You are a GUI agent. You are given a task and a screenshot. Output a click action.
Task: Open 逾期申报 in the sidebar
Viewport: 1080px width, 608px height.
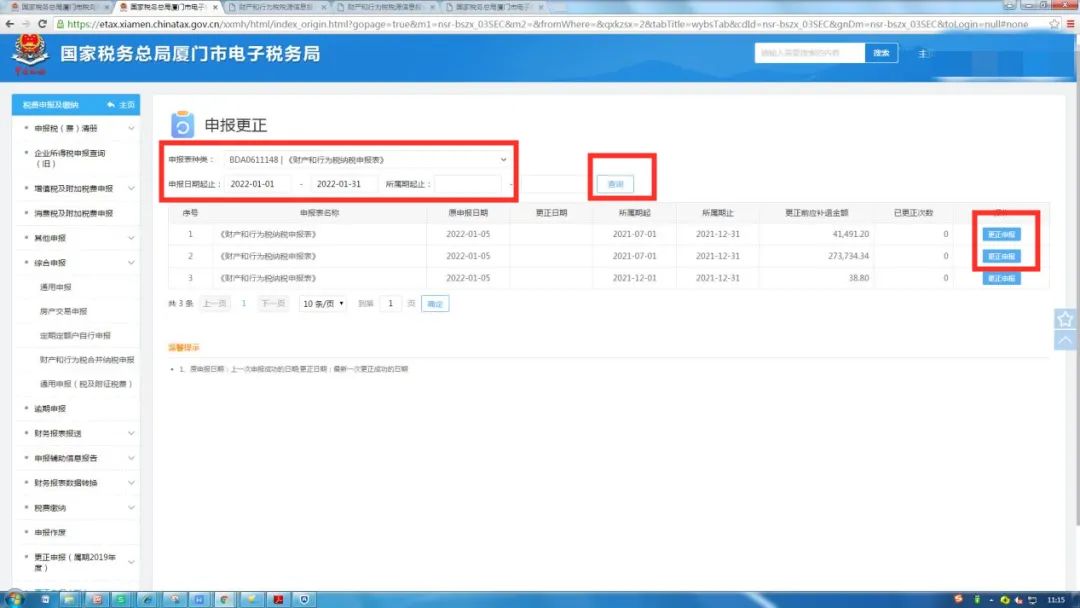coord(50,408)
